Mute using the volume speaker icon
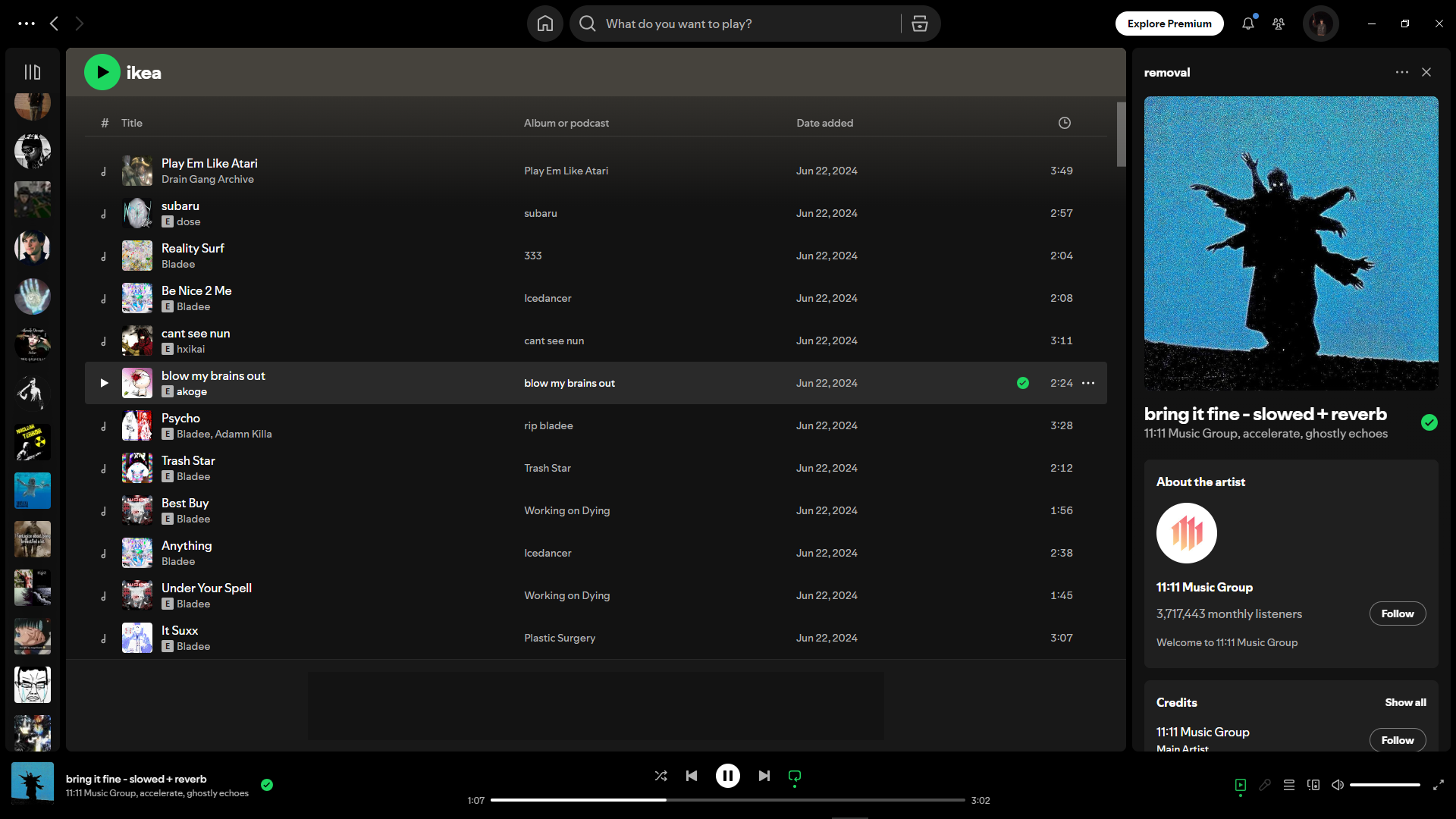1456x819 pixels. click(1338, 785)
